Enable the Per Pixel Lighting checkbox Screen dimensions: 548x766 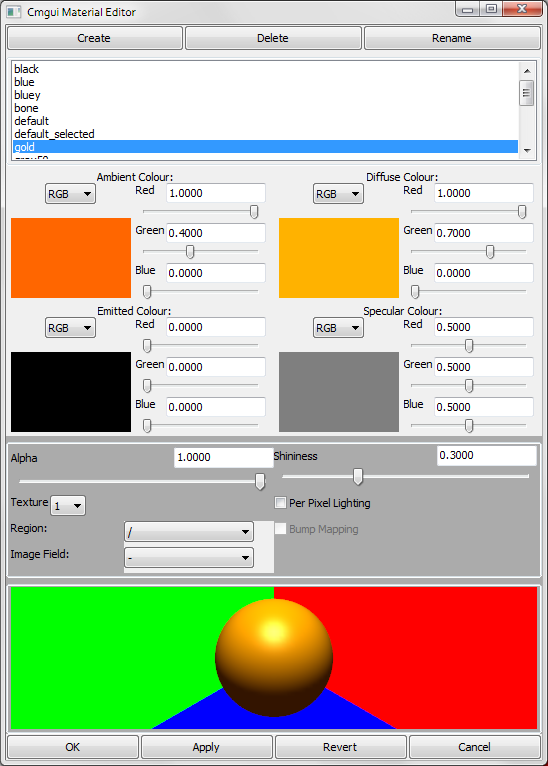click(x=280, y=503)
